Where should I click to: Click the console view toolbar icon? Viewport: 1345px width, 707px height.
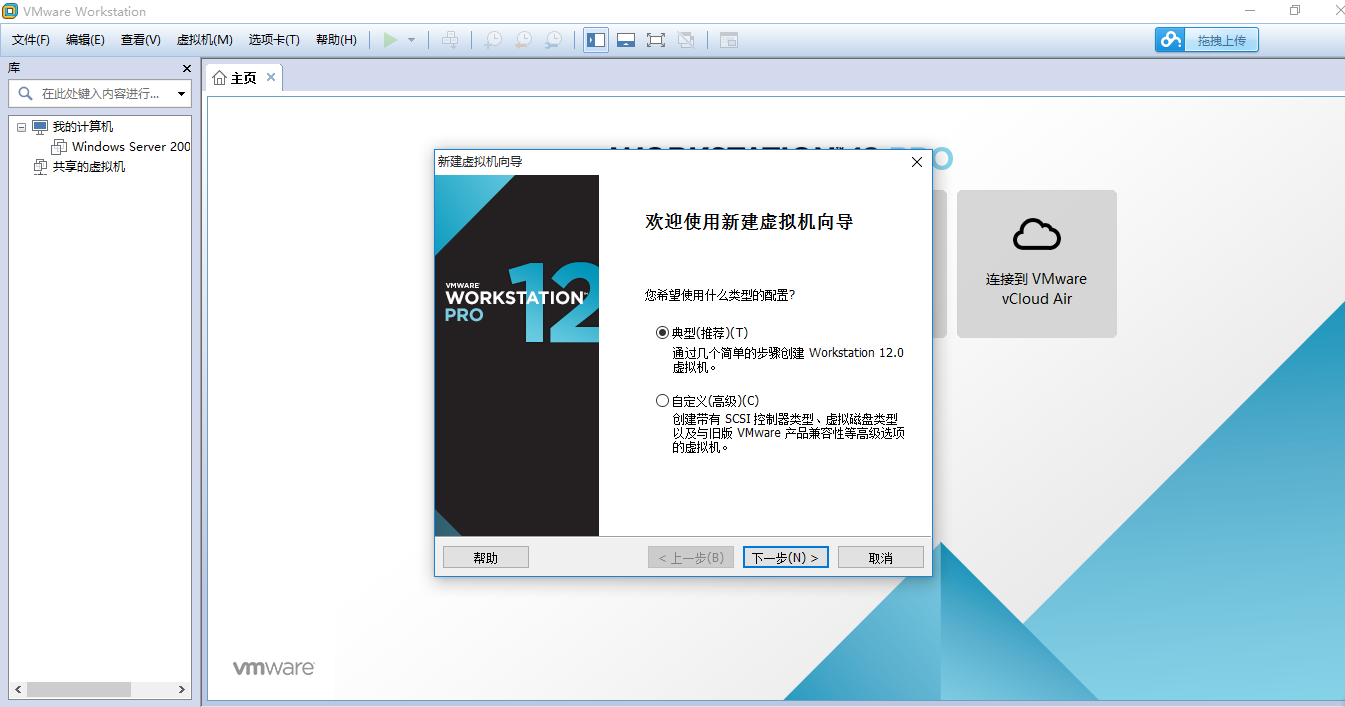[729, 40]
